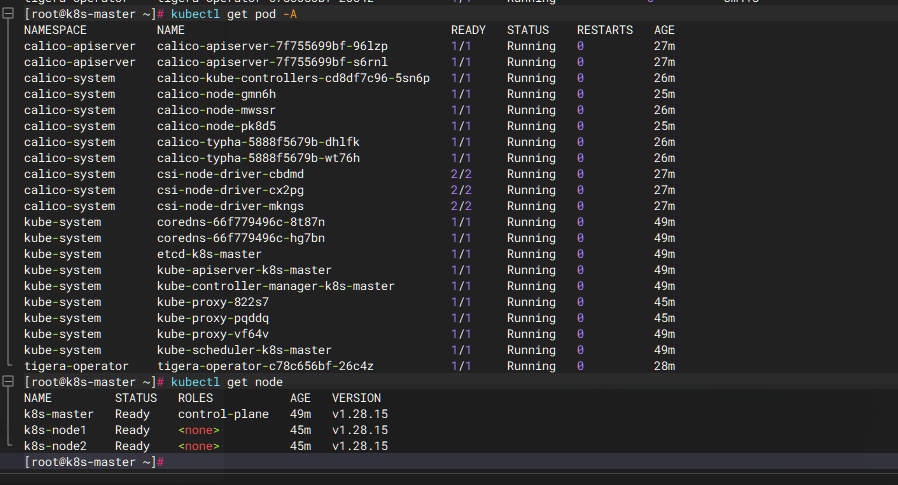Image resolution: width=898 pixels, height=485 pixels.
Task: Click <none> role of k8s-node2
Action: (x=199, y=446)
